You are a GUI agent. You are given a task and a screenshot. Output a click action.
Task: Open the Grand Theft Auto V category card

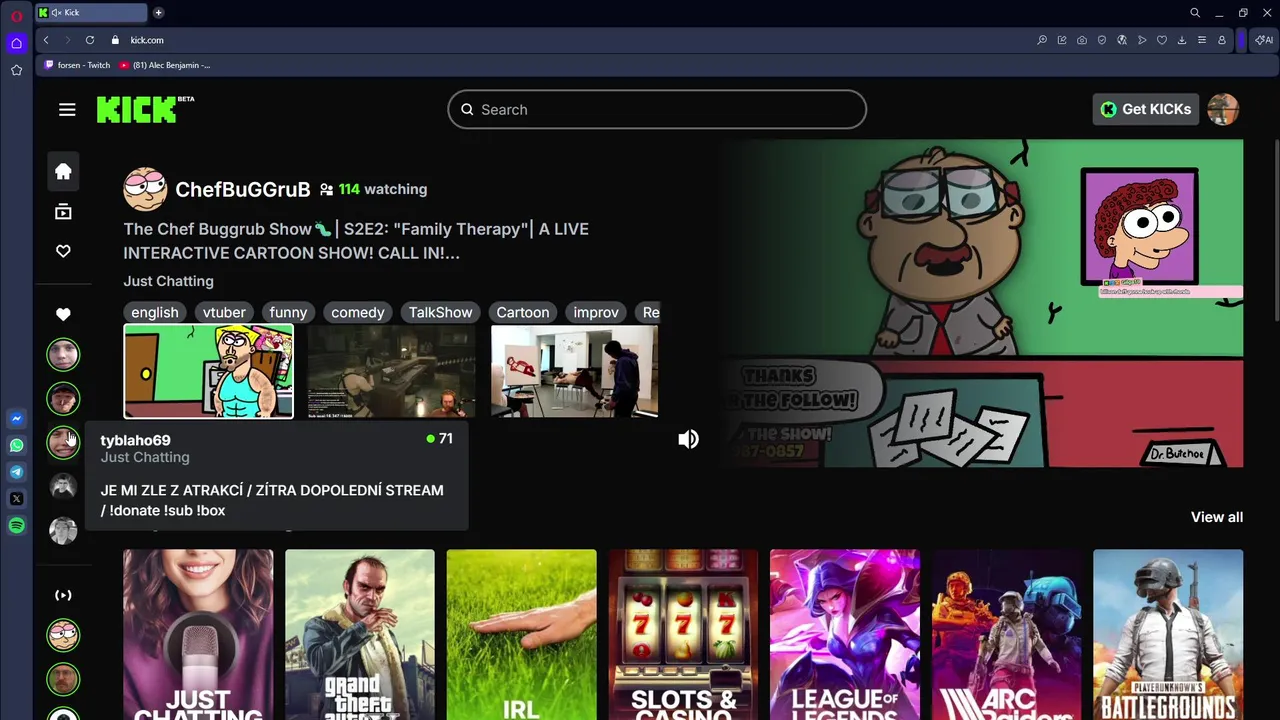pyautogui.click(x=360, y=634)
